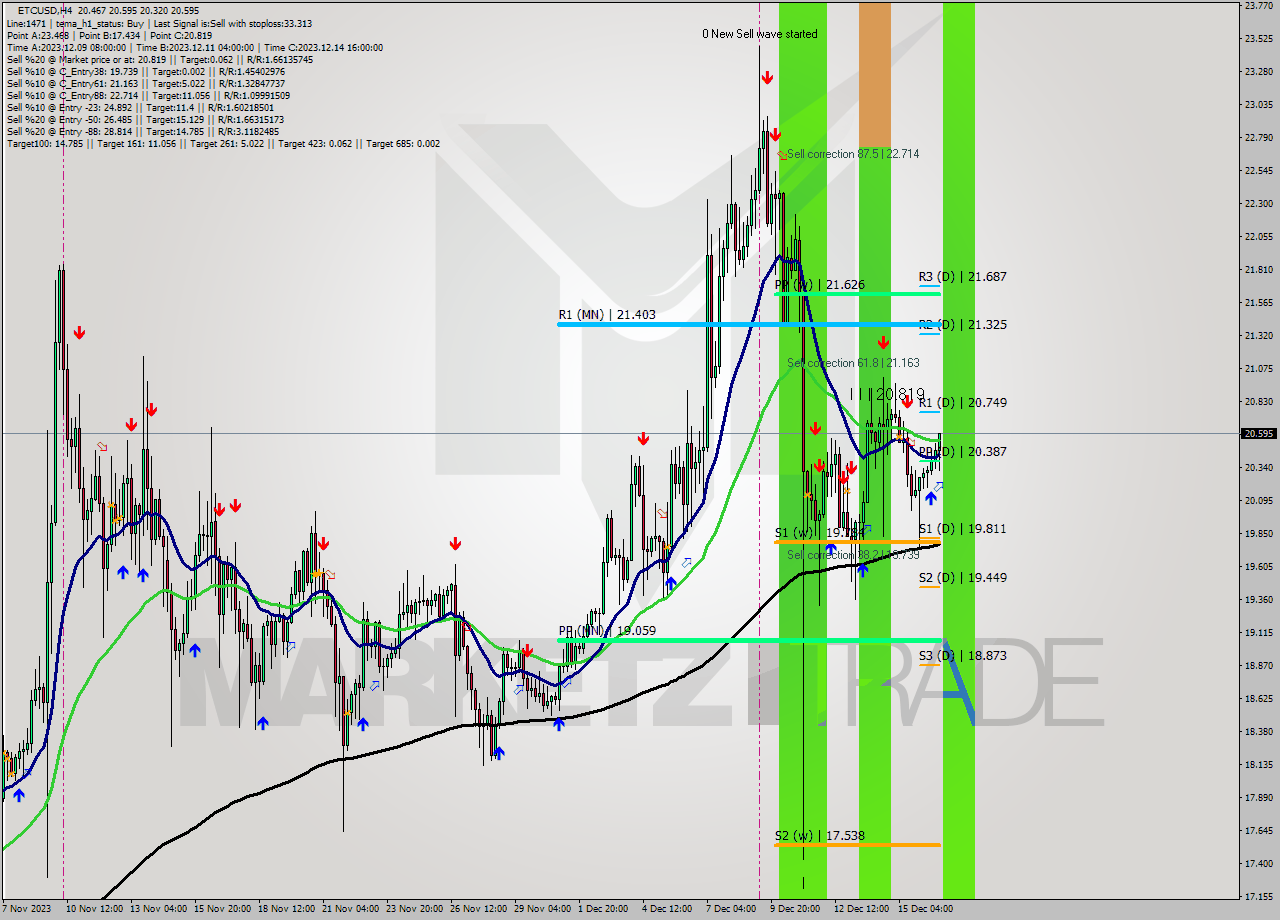Click the 'S1 (D) | 19.811' label

coord(963,528)
